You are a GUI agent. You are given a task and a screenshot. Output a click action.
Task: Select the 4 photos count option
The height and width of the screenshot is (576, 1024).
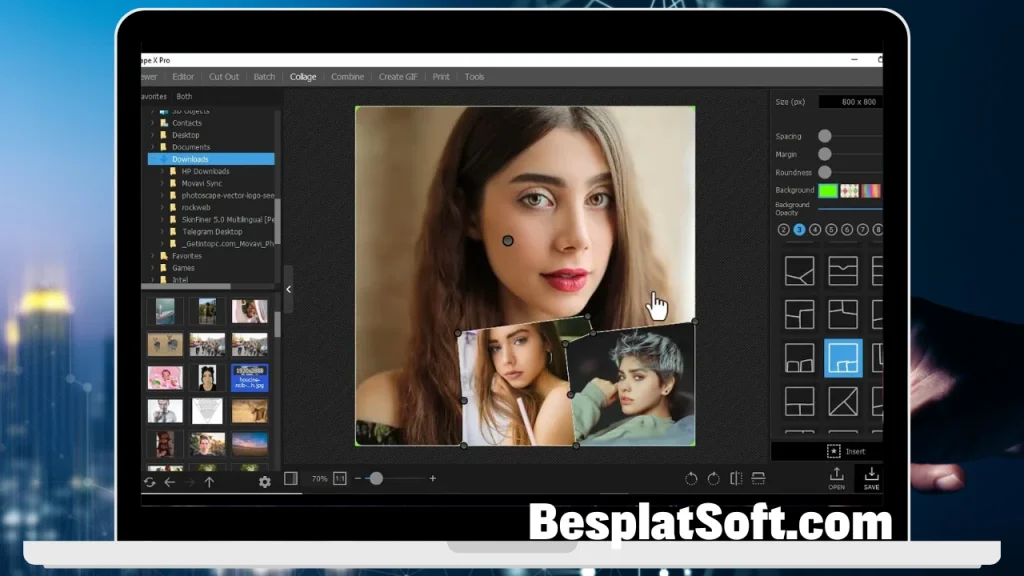click(815, 230)
